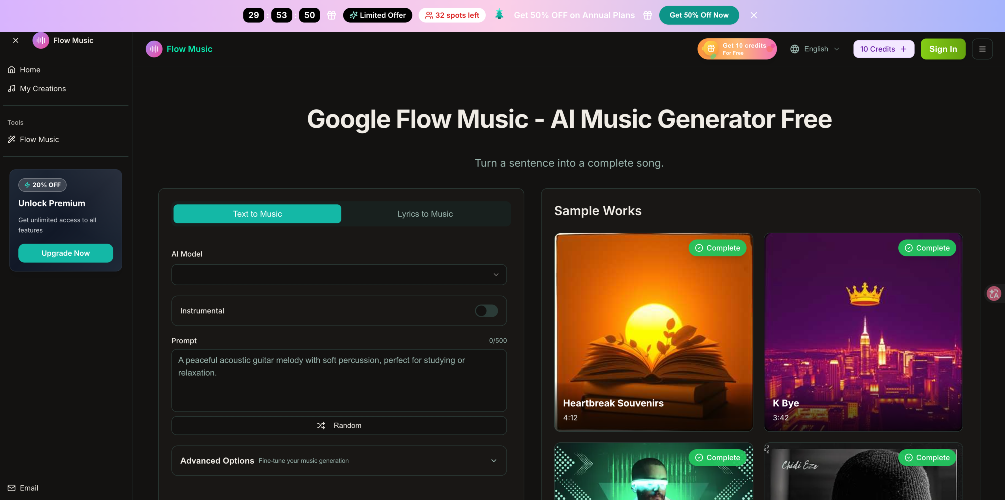1005x500 pixels.
Task: Click the Sample Works heading
Action: coord(597,211)
